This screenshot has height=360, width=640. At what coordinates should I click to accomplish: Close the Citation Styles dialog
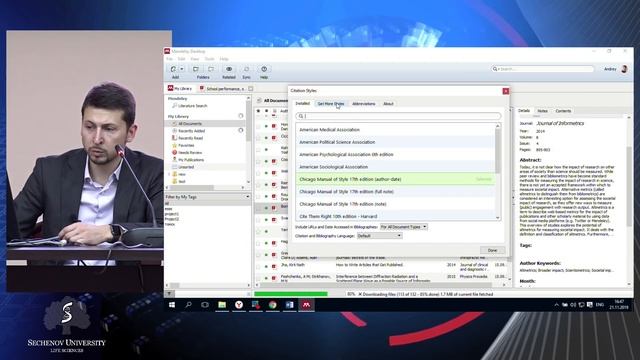506,91
